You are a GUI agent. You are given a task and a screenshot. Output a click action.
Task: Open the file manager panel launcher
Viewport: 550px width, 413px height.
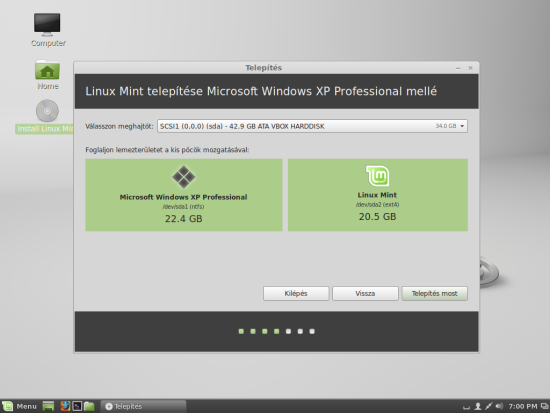[x=89, y=406]
